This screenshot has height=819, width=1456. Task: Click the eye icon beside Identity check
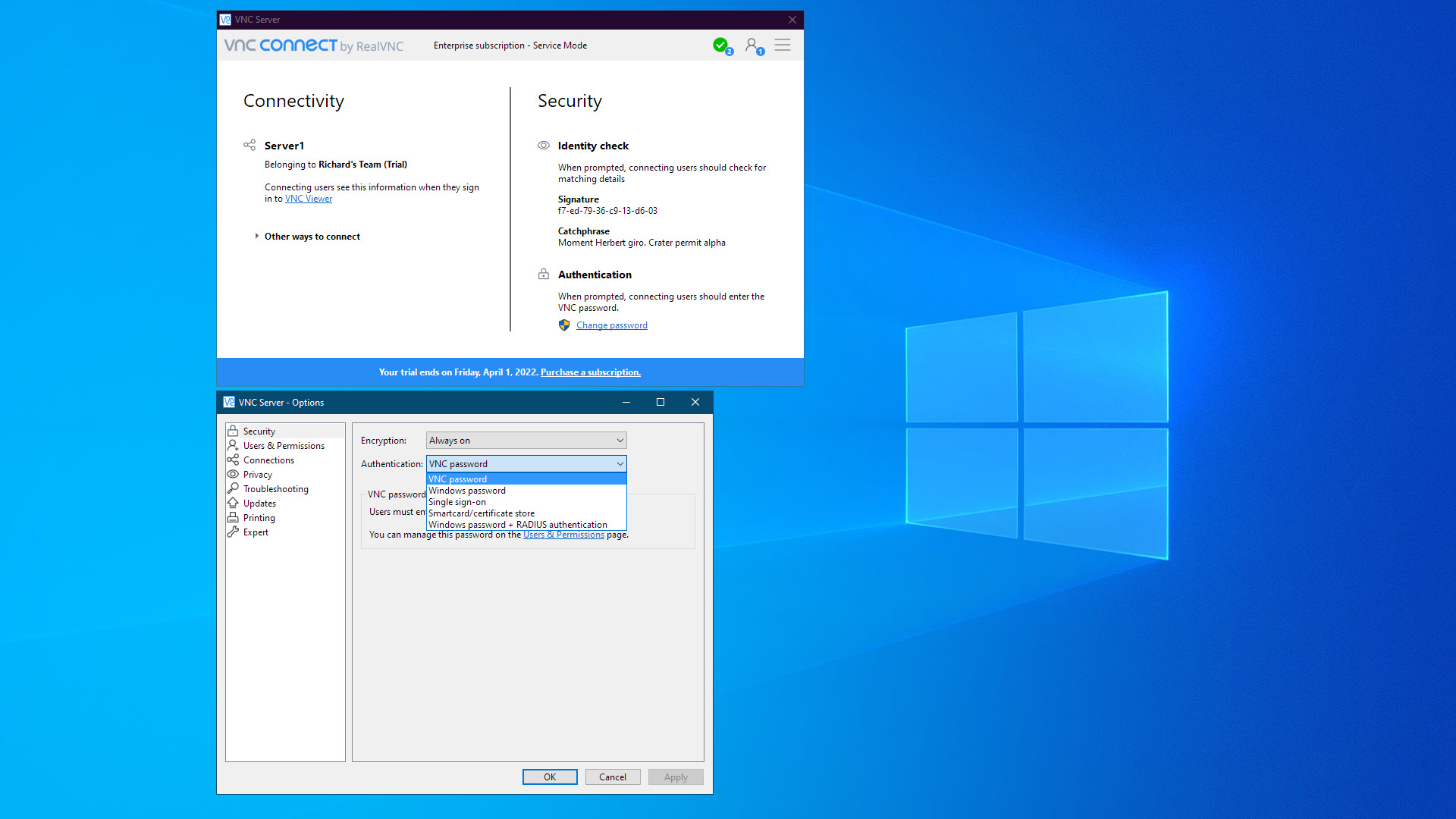click(x=544, y=146)
